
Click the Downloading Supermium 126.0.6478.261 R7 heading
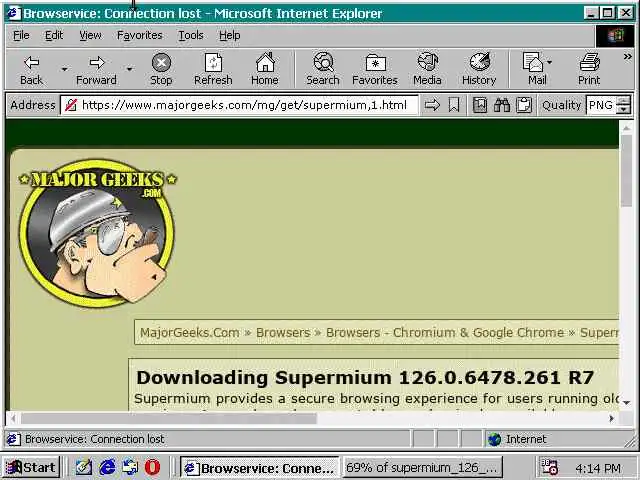[365, 378]
